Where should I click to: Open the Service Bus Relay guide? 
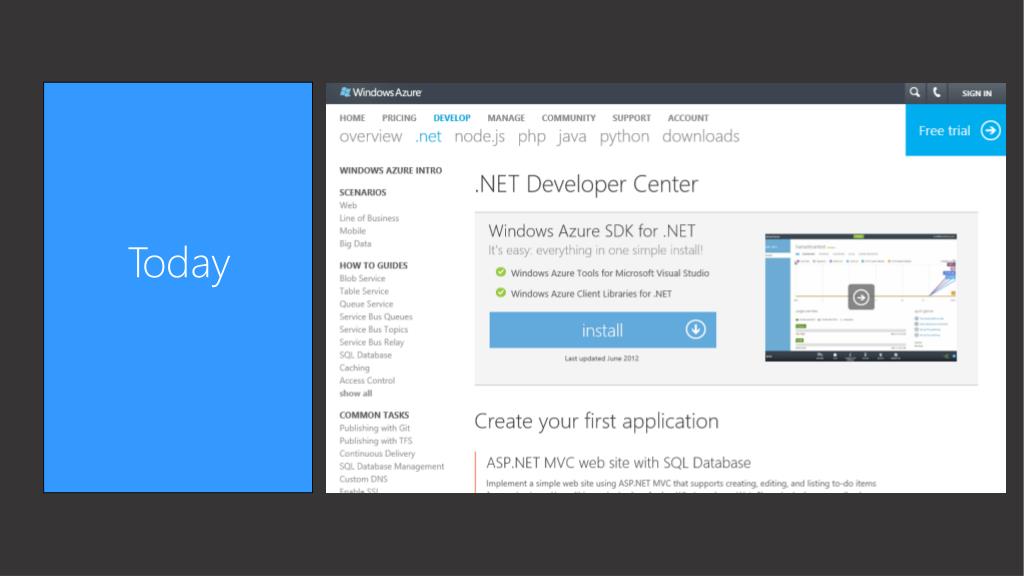click(x=372, y=342)
